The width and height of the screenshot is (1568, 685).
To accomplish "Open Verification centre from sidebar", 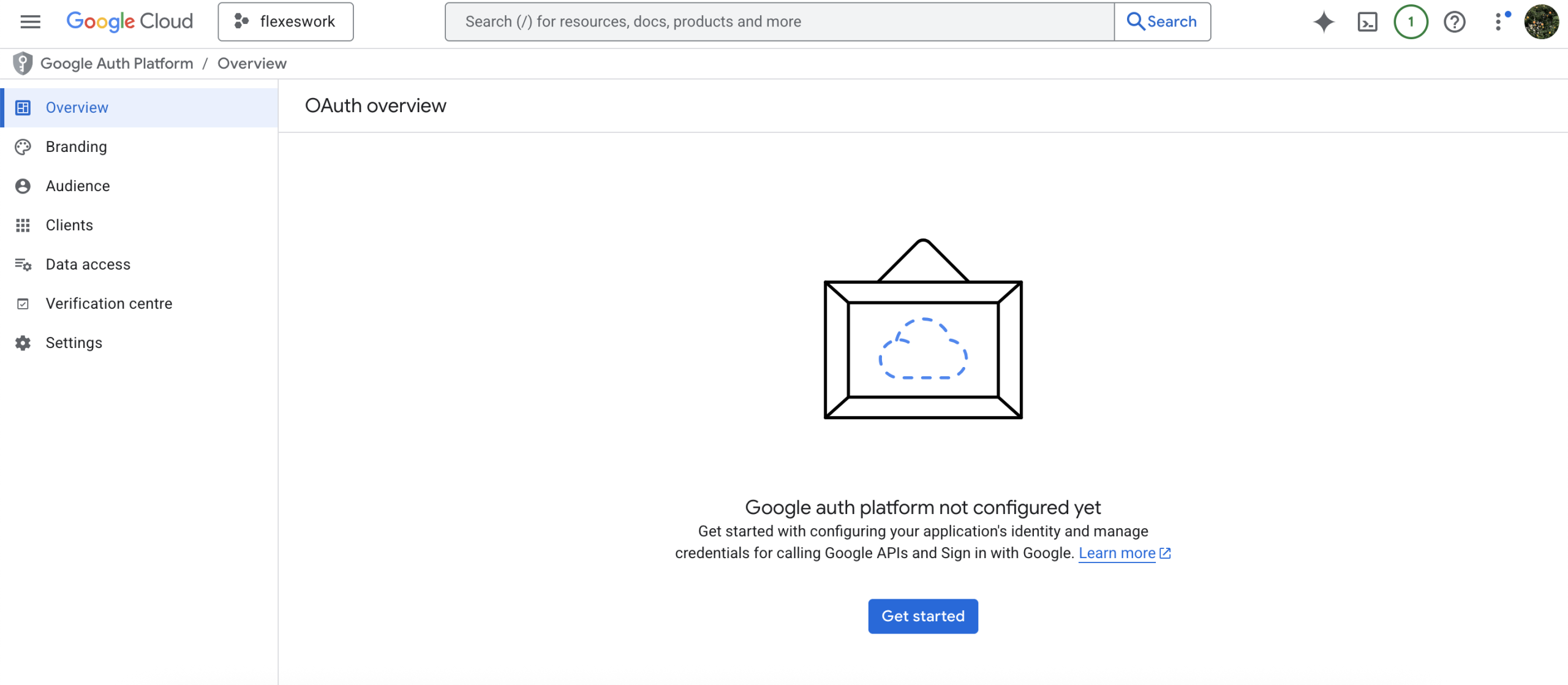I will pos(109,303).
